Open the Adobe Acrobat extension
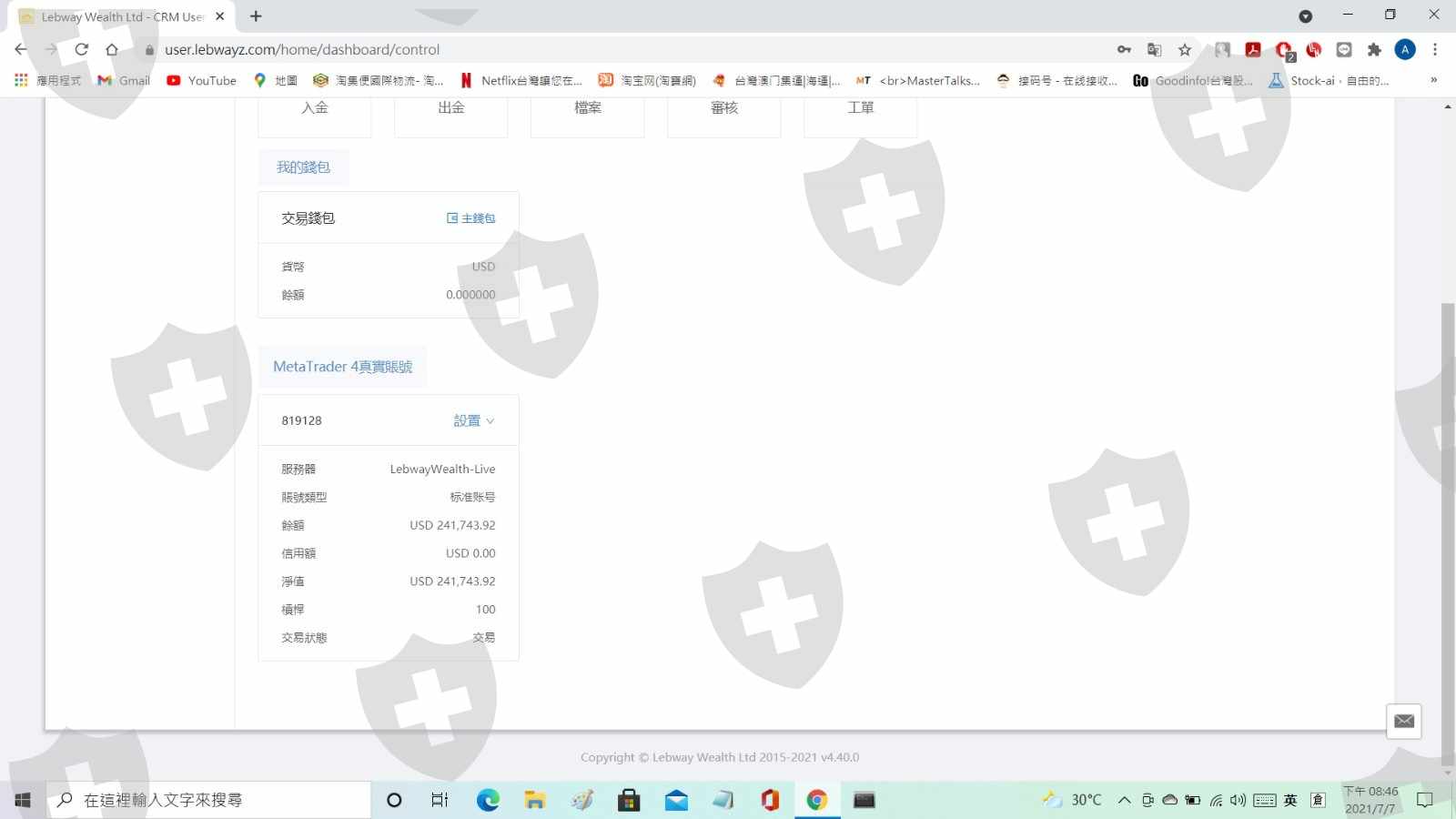 point(1253,50)
